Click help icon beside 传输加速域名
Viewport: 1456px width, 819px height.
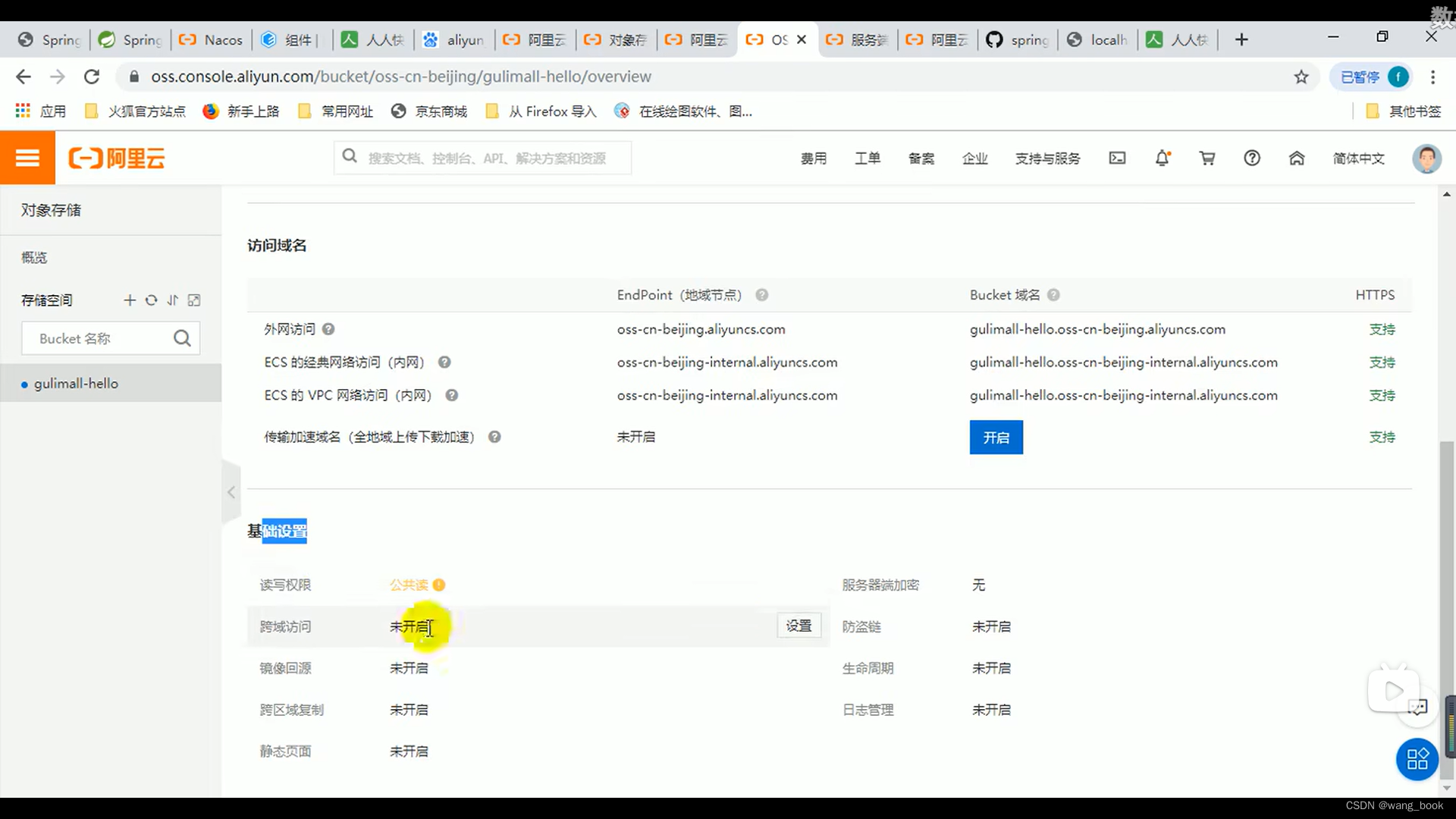(494, 437)
